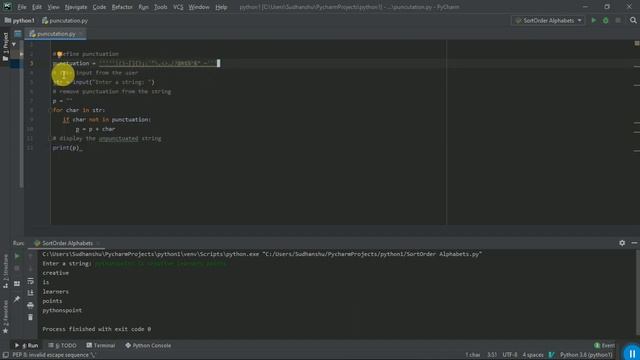Open the TODO tool window
This screenshot has width=640, height=360.
click(62, 345)
